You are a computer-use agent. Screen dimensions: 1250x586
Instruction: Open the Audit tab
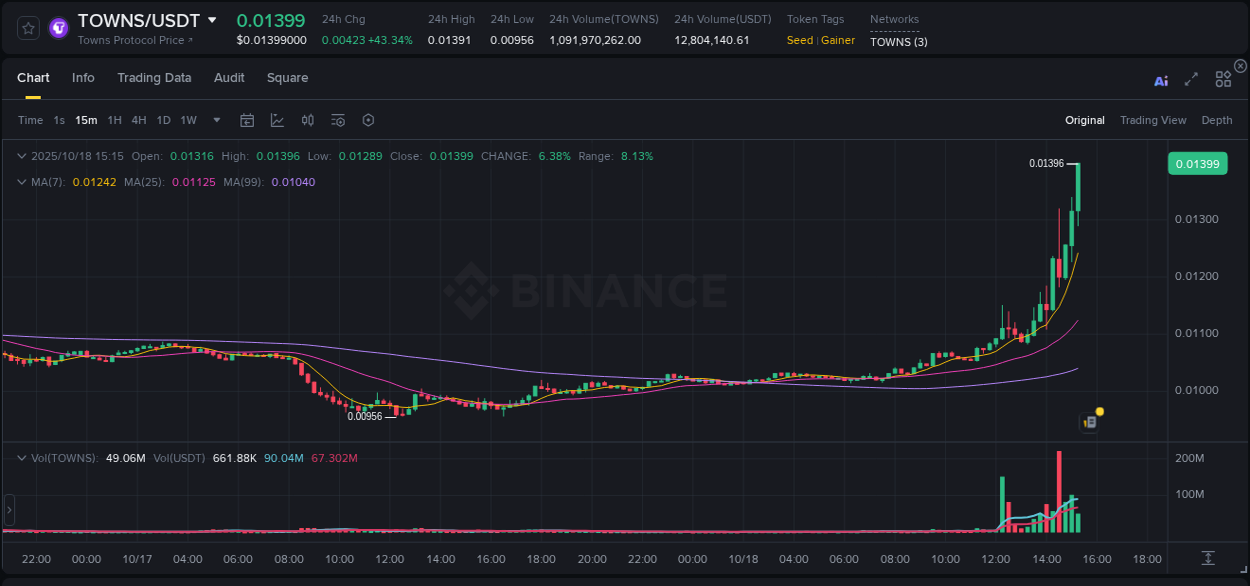pos(229,77)
